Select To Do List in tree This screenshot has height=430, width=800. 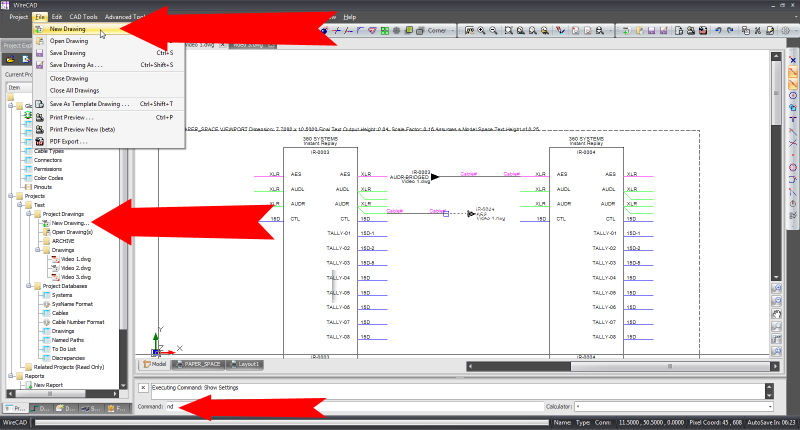click(x=64, y=349)
